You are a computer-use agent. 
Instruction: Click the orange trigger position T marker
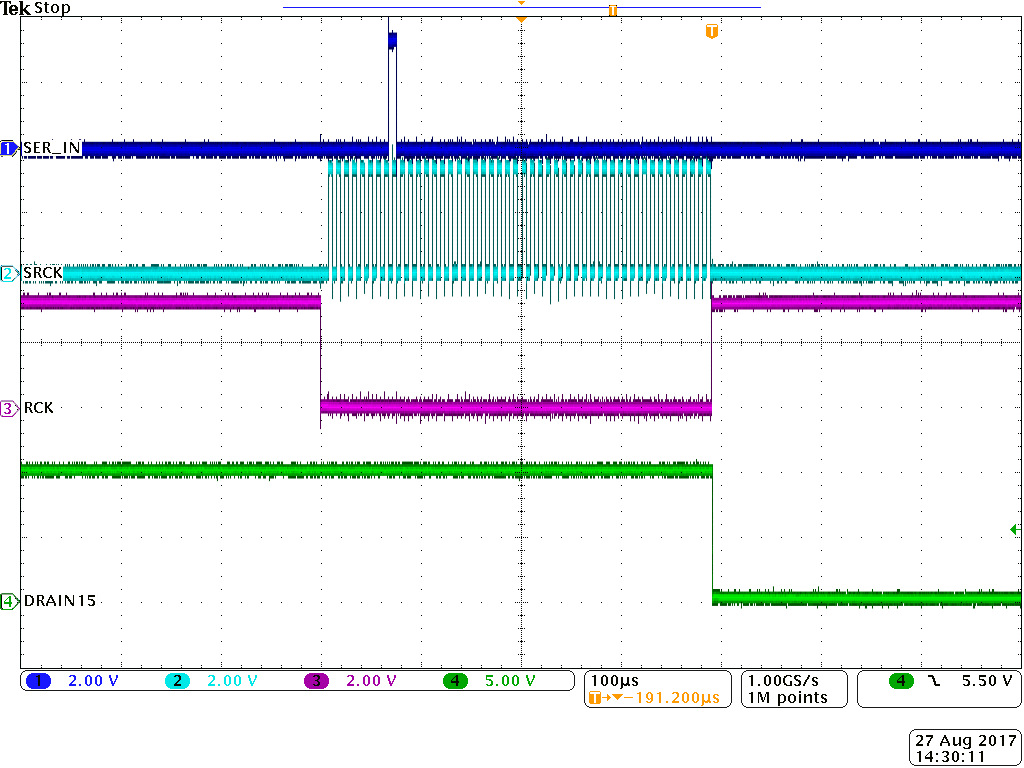tap(711, 31)
